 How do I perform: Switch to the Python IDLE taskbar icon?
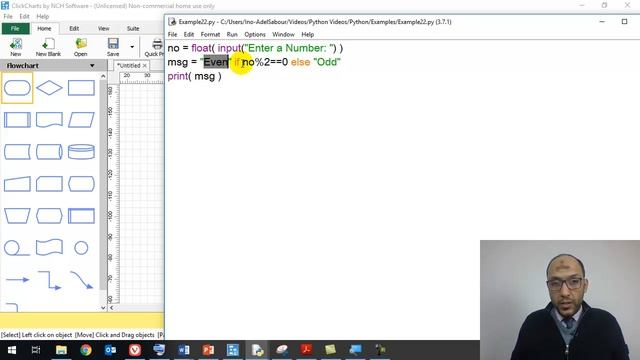click(257, 350)
